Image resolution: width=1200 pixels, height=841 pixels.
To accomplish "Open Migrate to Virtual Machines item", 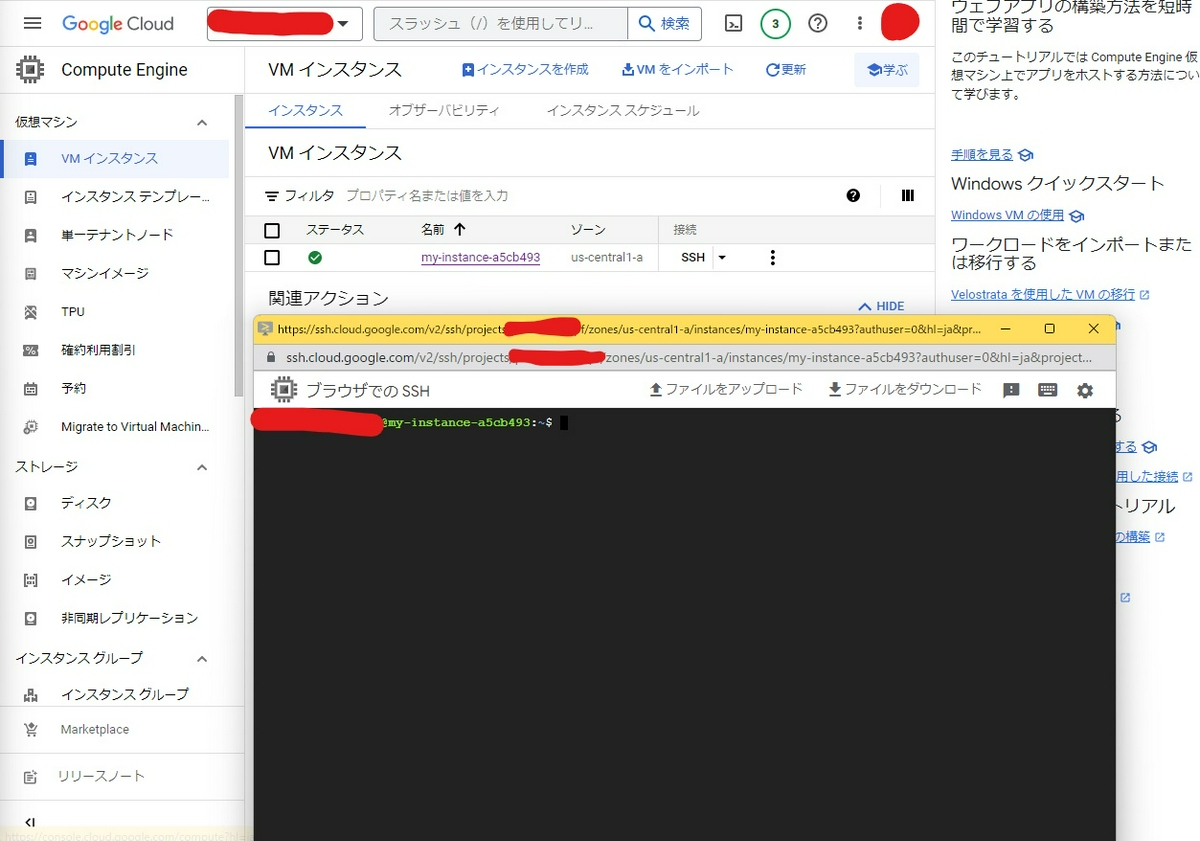I will click(115, 427).
